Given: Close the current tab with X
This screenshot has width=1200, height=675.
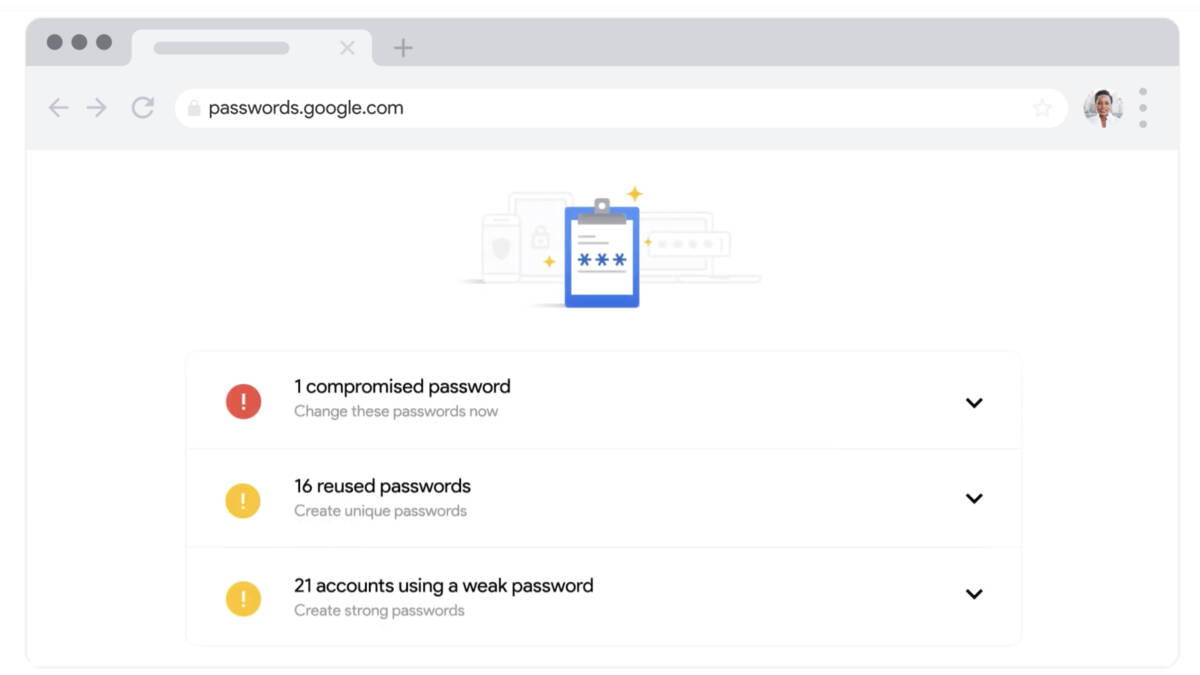Looking at the screenshot, I should (347, 48).
